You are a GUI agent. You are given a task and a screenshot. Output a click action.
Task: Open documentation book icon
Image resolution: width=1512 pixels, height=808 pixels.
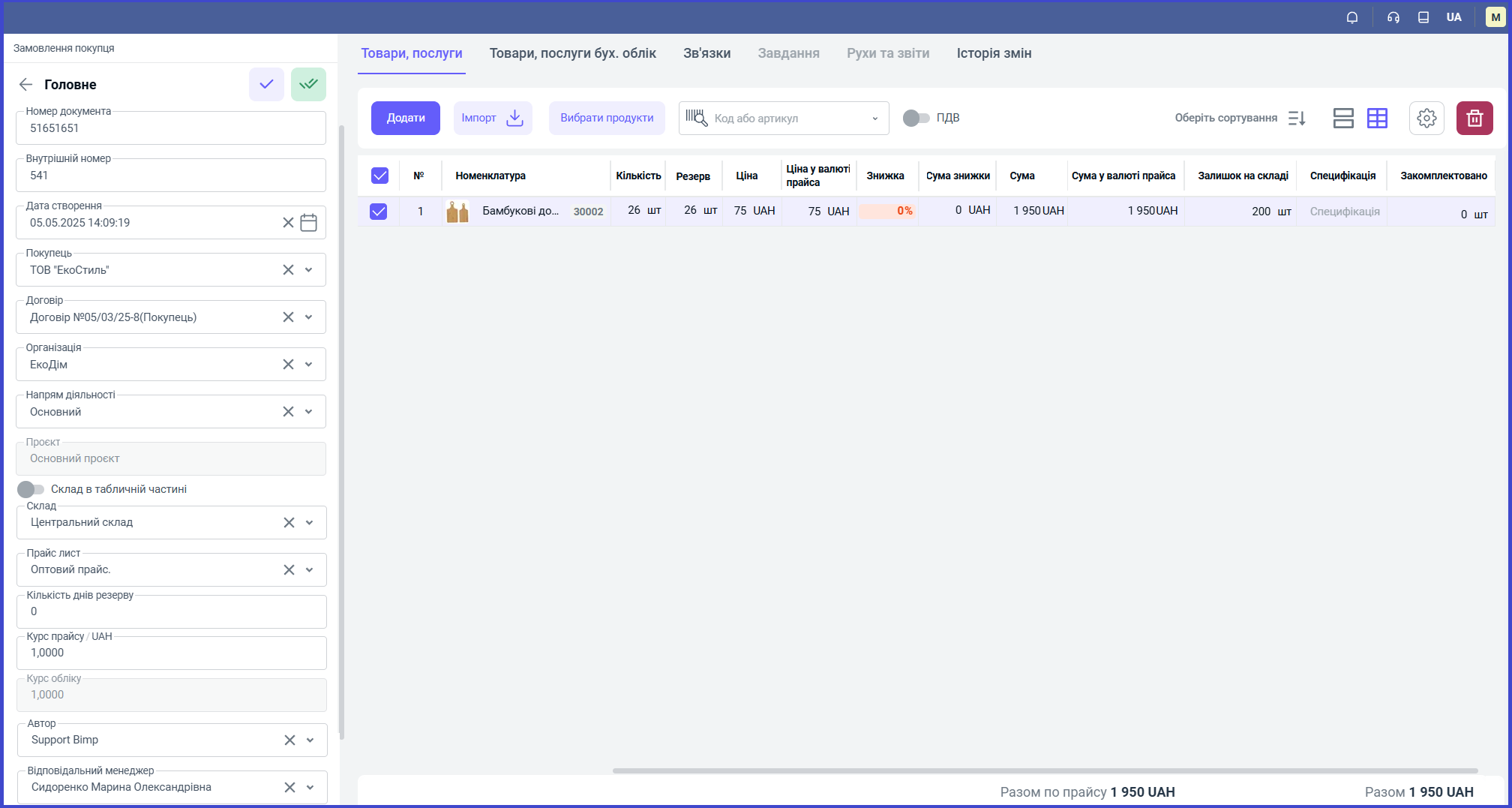pos(1423,17)
